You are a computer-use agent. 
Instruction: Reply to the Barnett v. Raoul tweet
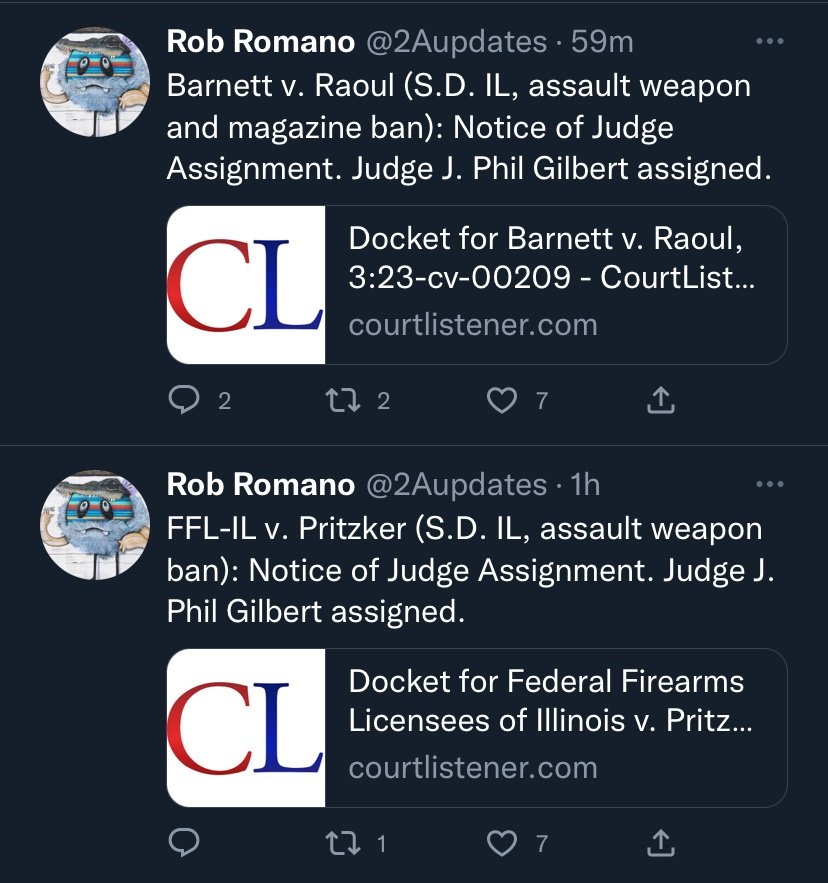184,400
